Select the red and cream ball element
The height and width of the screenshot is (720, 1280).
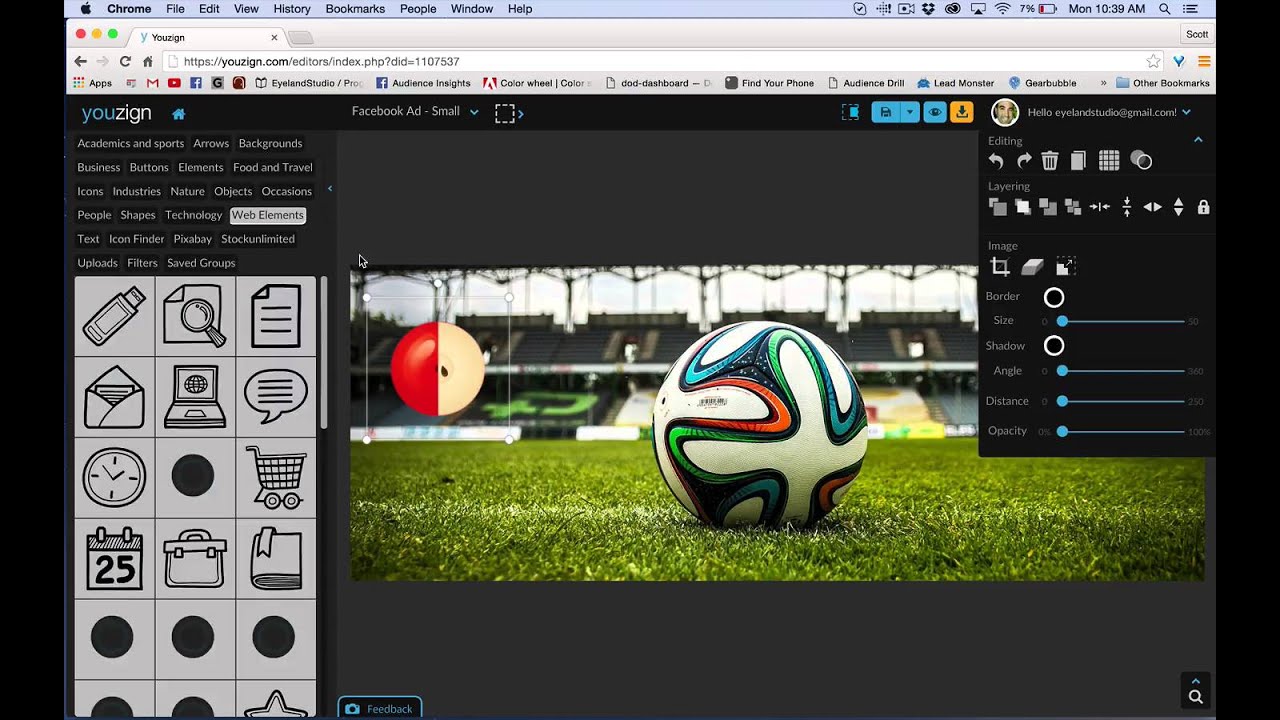[x=437, y=368]
